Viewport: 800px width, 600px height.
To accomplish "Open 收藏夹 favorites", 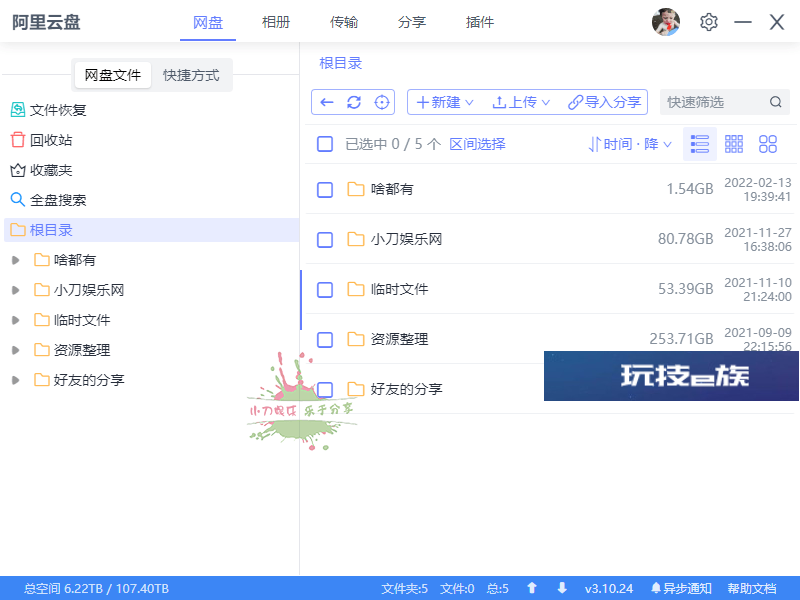I will point(41,170).
